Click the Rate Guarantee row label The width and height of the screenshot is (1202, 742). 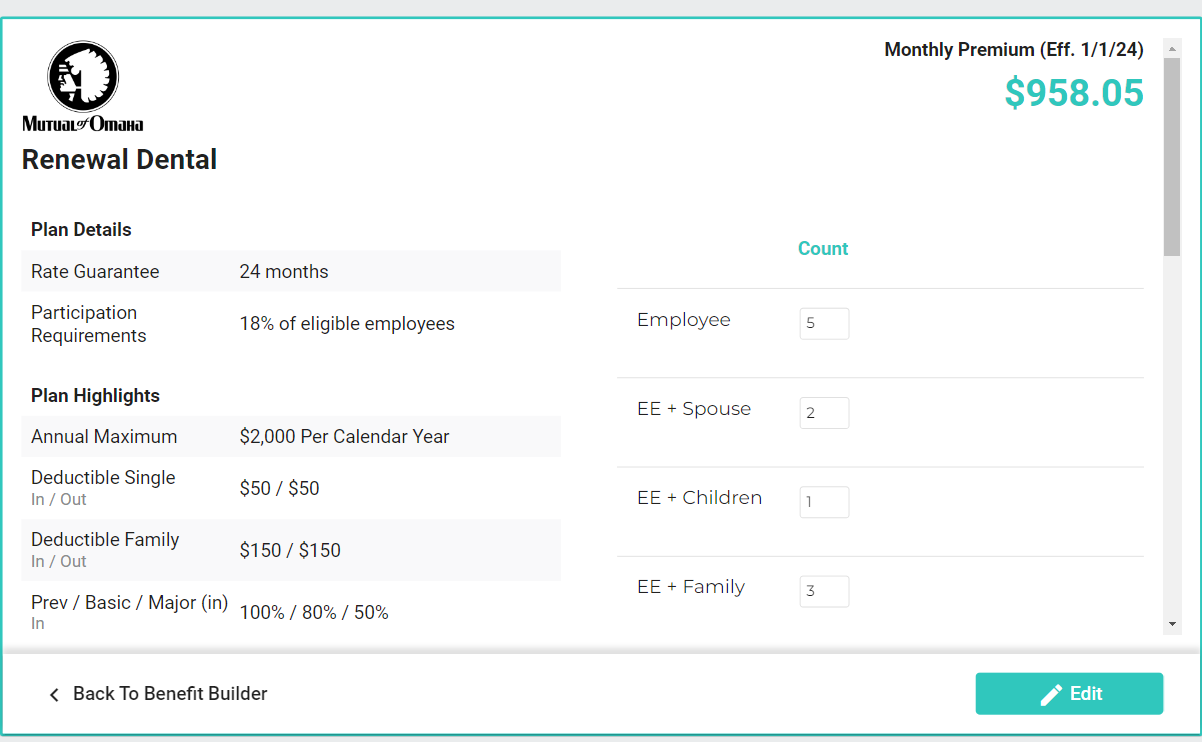point(95,272)
